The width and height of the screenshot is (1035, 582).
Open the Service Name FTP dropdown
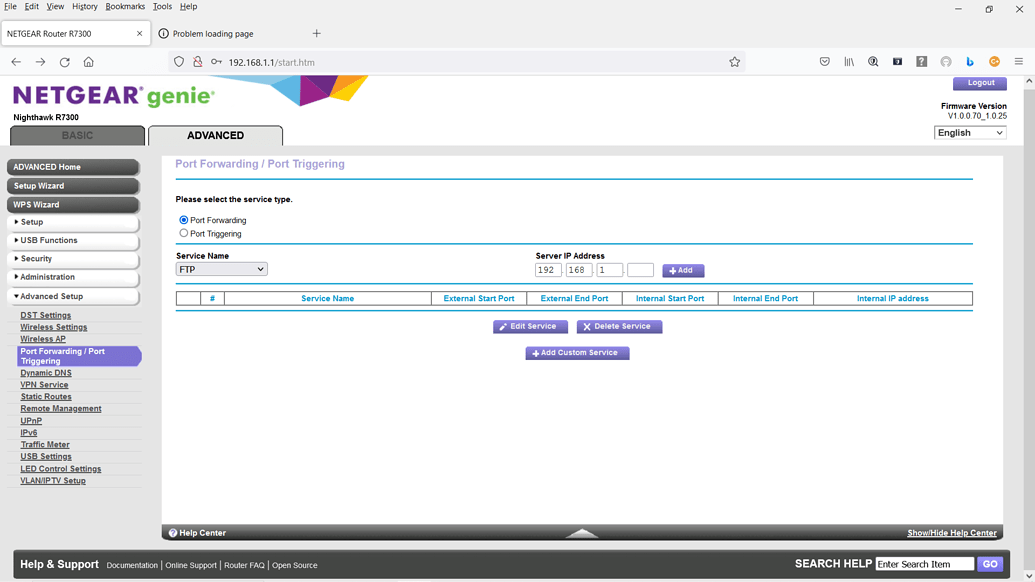click(220, 268)
